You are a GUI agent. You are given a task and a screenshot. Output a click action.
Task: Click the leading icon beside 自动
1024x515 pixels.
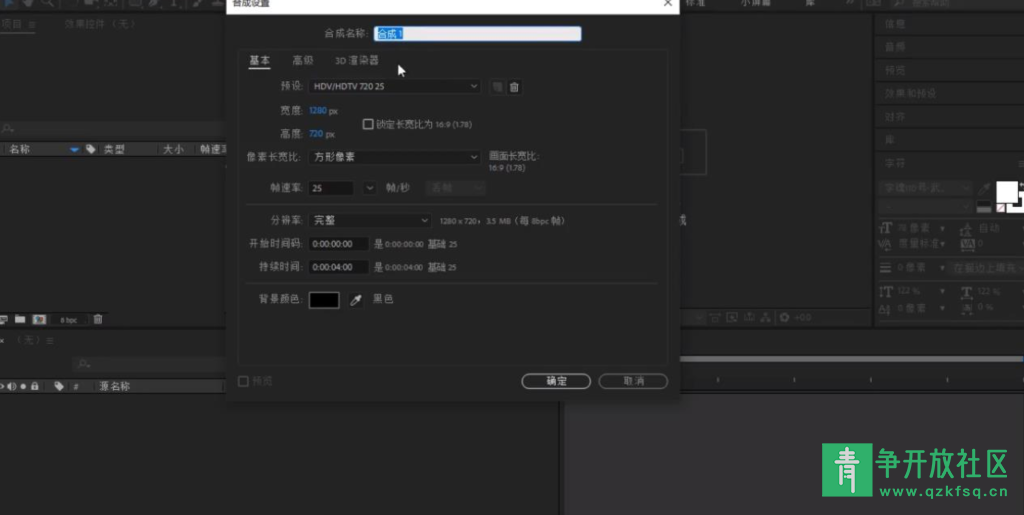pos(967,228)
